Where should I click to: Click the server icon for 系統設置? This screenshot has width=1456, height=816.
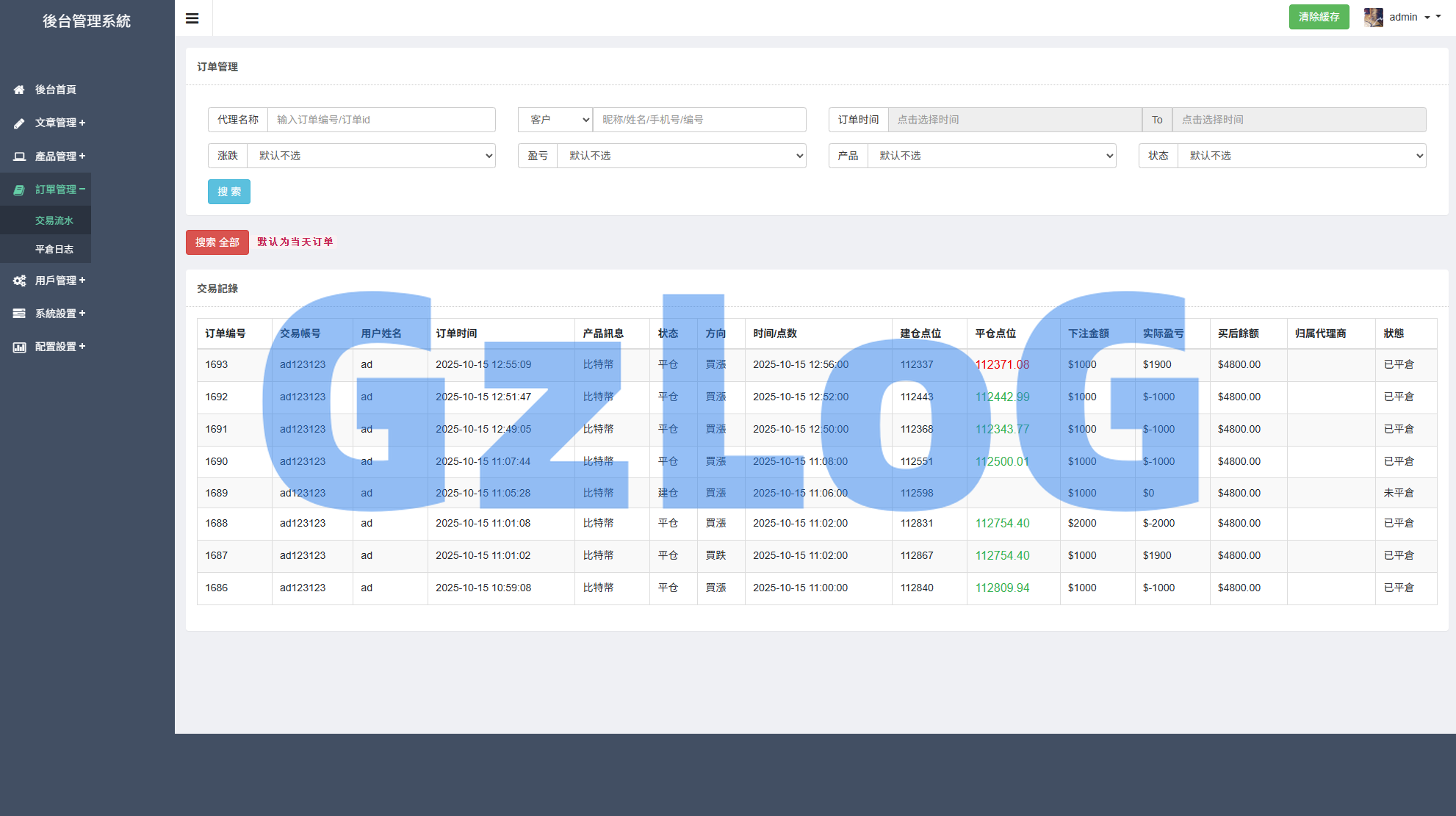tap(19, 314)
